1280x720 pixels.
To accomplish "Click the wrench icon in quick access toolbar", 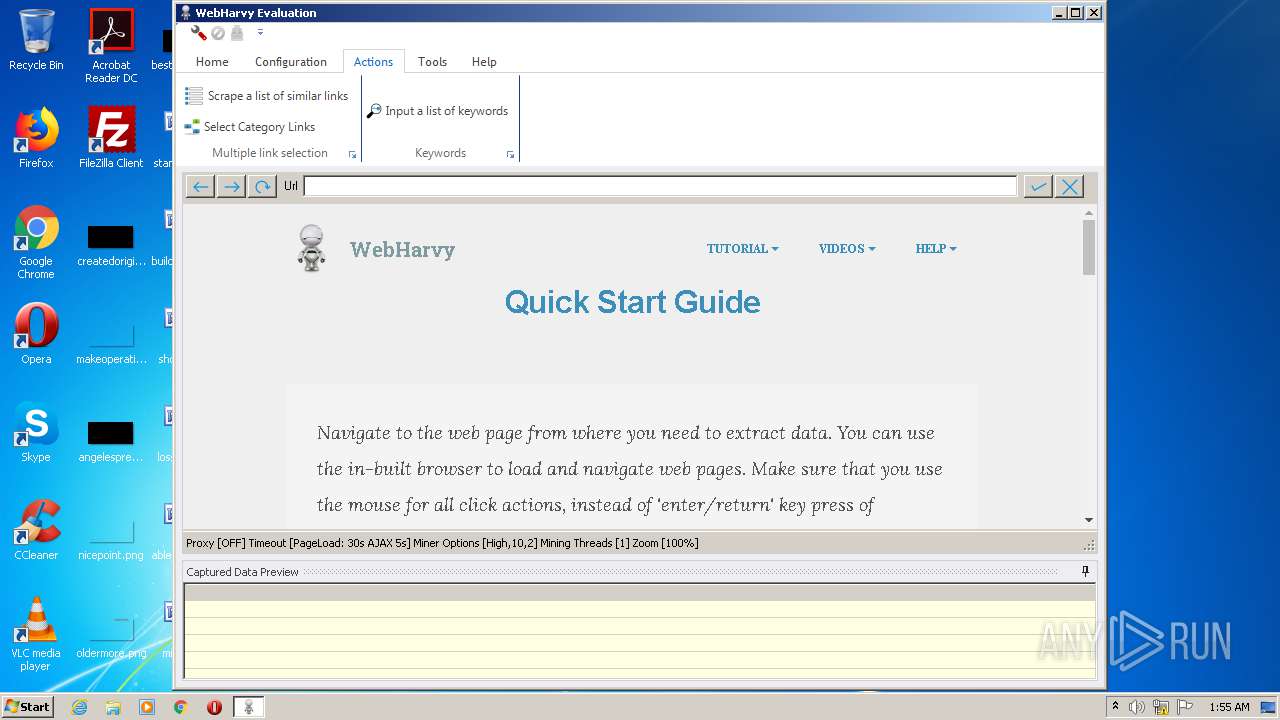I will pos(199,33).
